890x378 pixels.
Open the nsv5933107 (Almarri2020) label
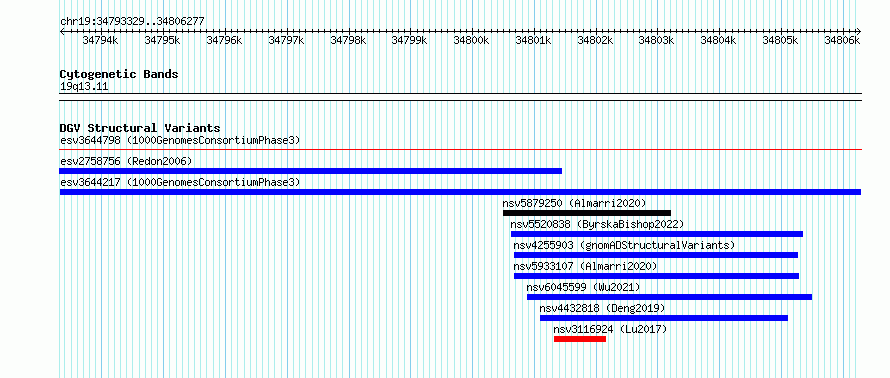(x=585, y=266)
